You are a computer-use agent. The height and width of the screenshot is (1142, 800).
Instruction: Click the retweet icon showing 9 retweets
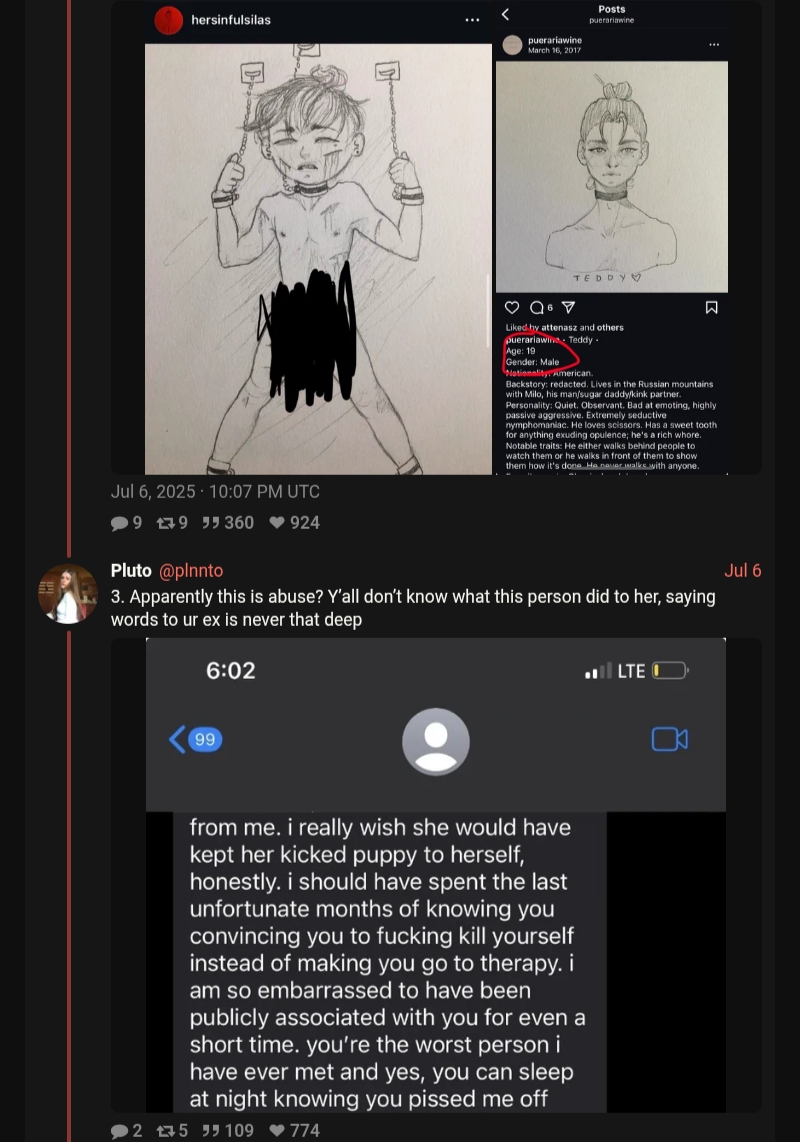(165, 523)
